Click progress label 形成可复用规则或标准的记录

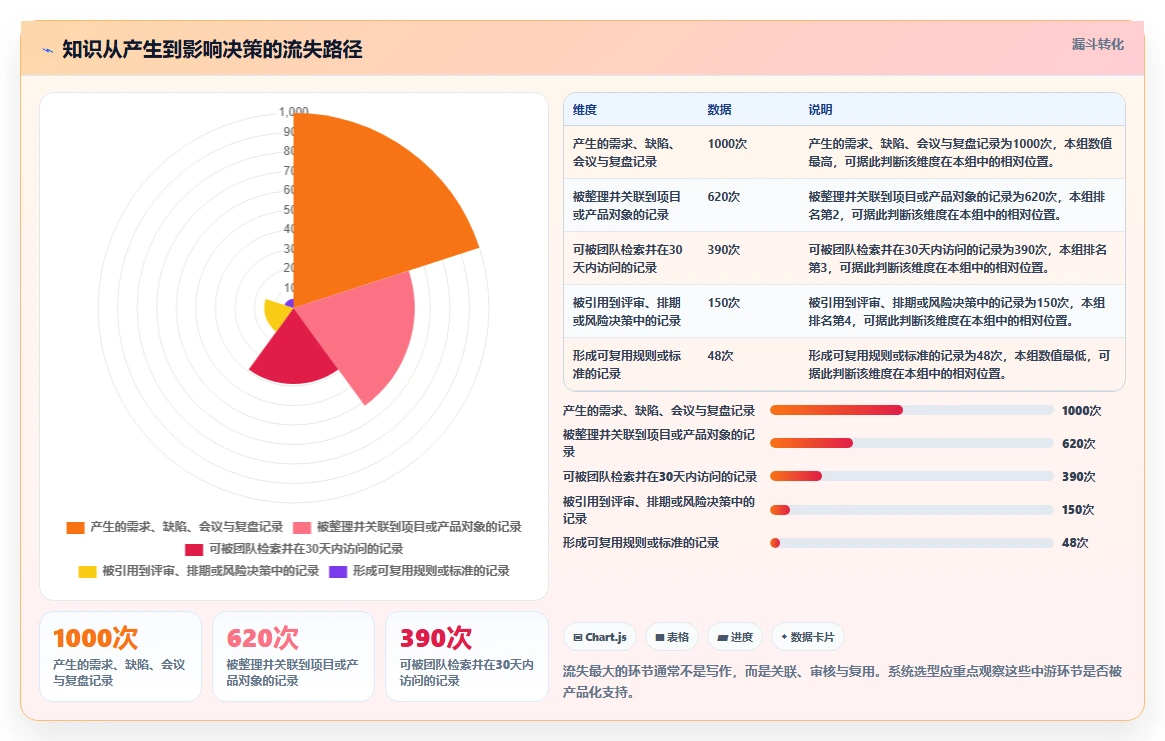pos(641,543)
